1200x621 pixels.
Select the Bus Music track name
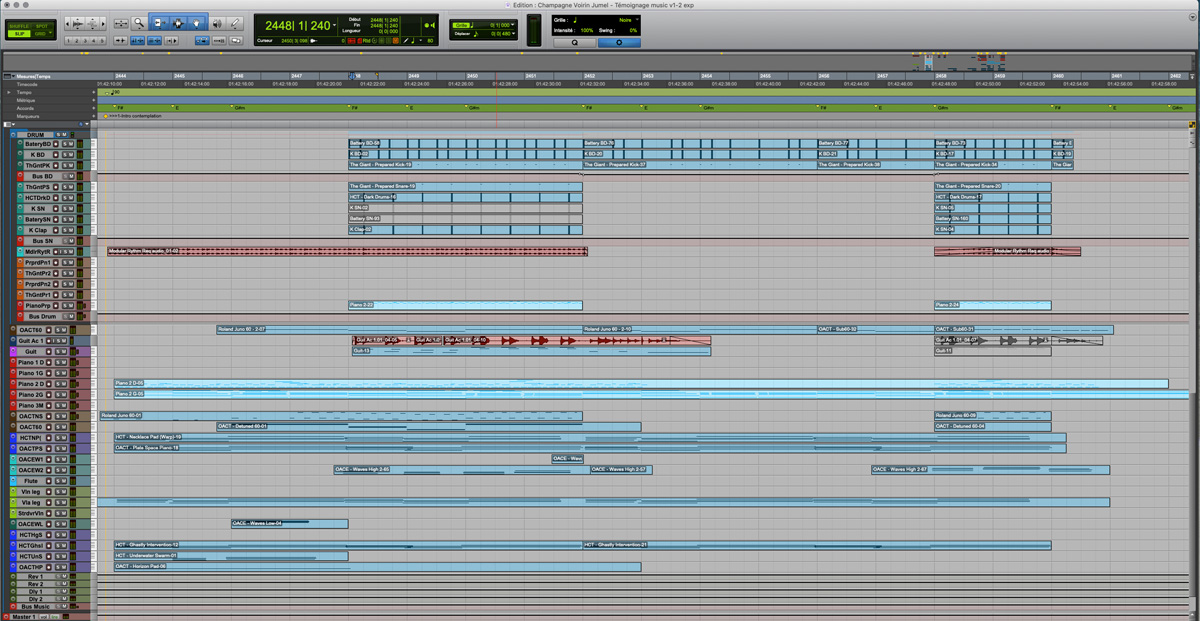(x=36, y=606)
